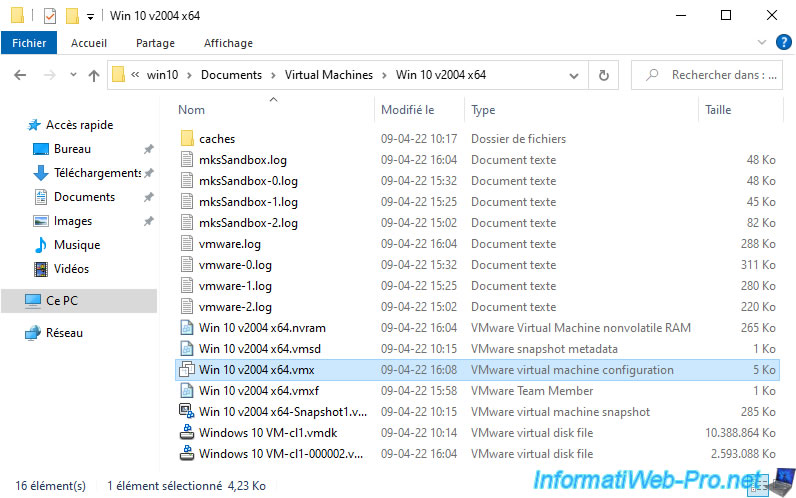This screenshot has width=796, height=498.
Task: Select file vmware-0.log
Action: (235, 265)
